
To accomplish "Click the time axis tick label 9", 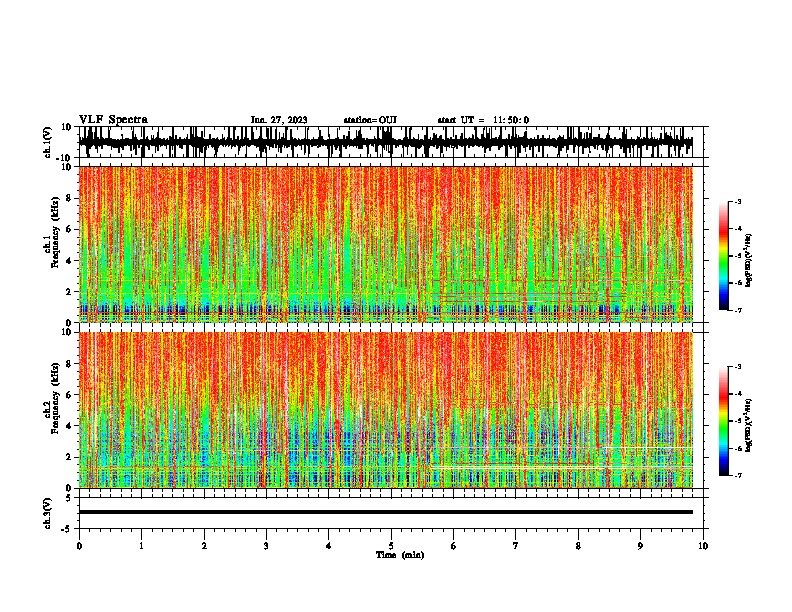I will click(x=640, y=546).
